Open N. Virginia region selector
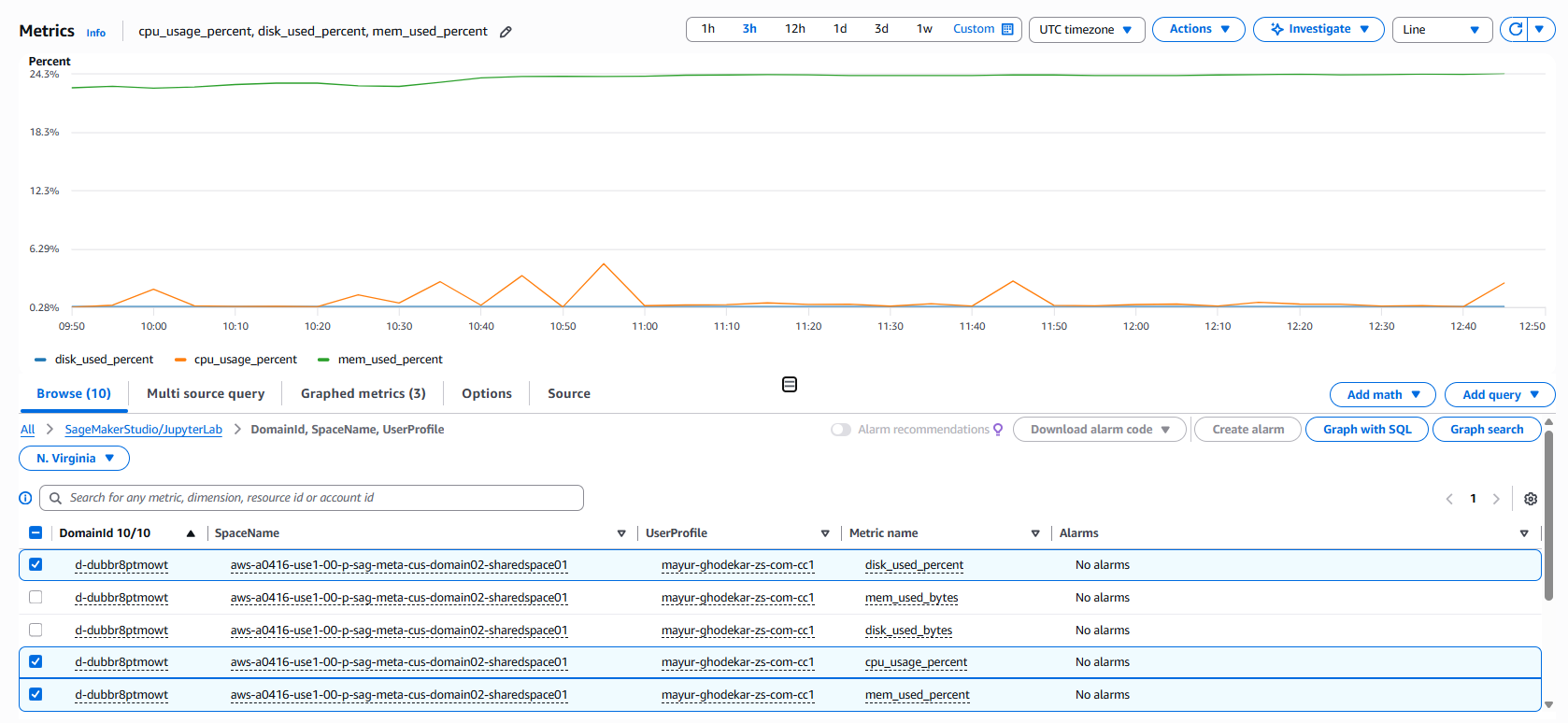This screenshot has width=1568, height=723. pos(74,459)
